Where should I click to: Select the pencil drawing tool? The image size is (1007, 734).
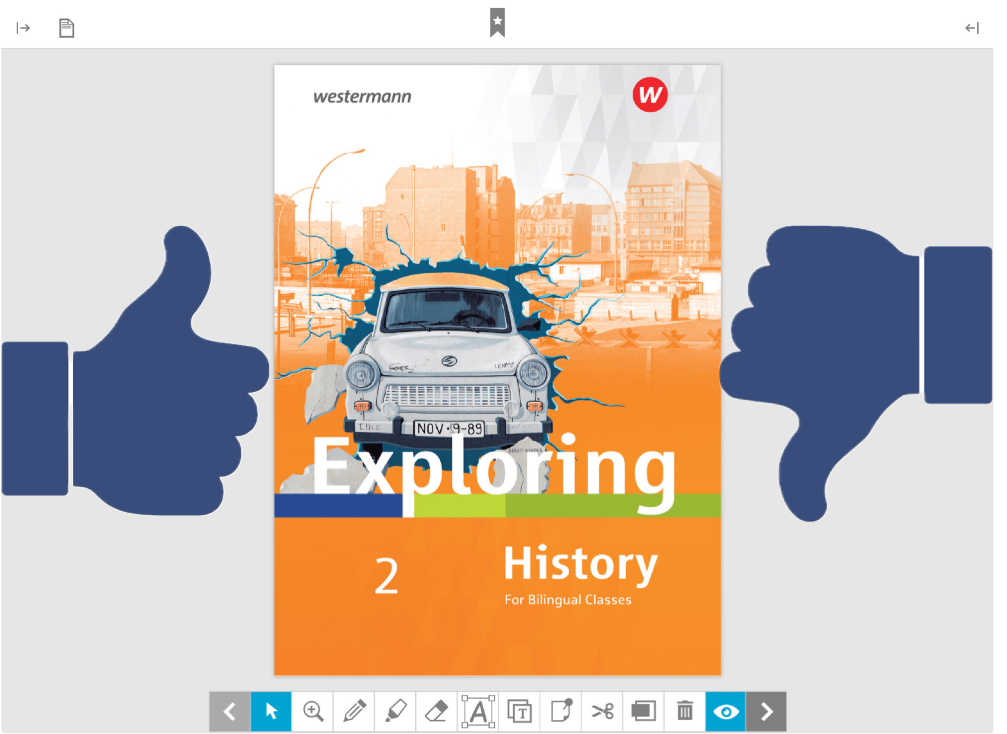point(354,711)
